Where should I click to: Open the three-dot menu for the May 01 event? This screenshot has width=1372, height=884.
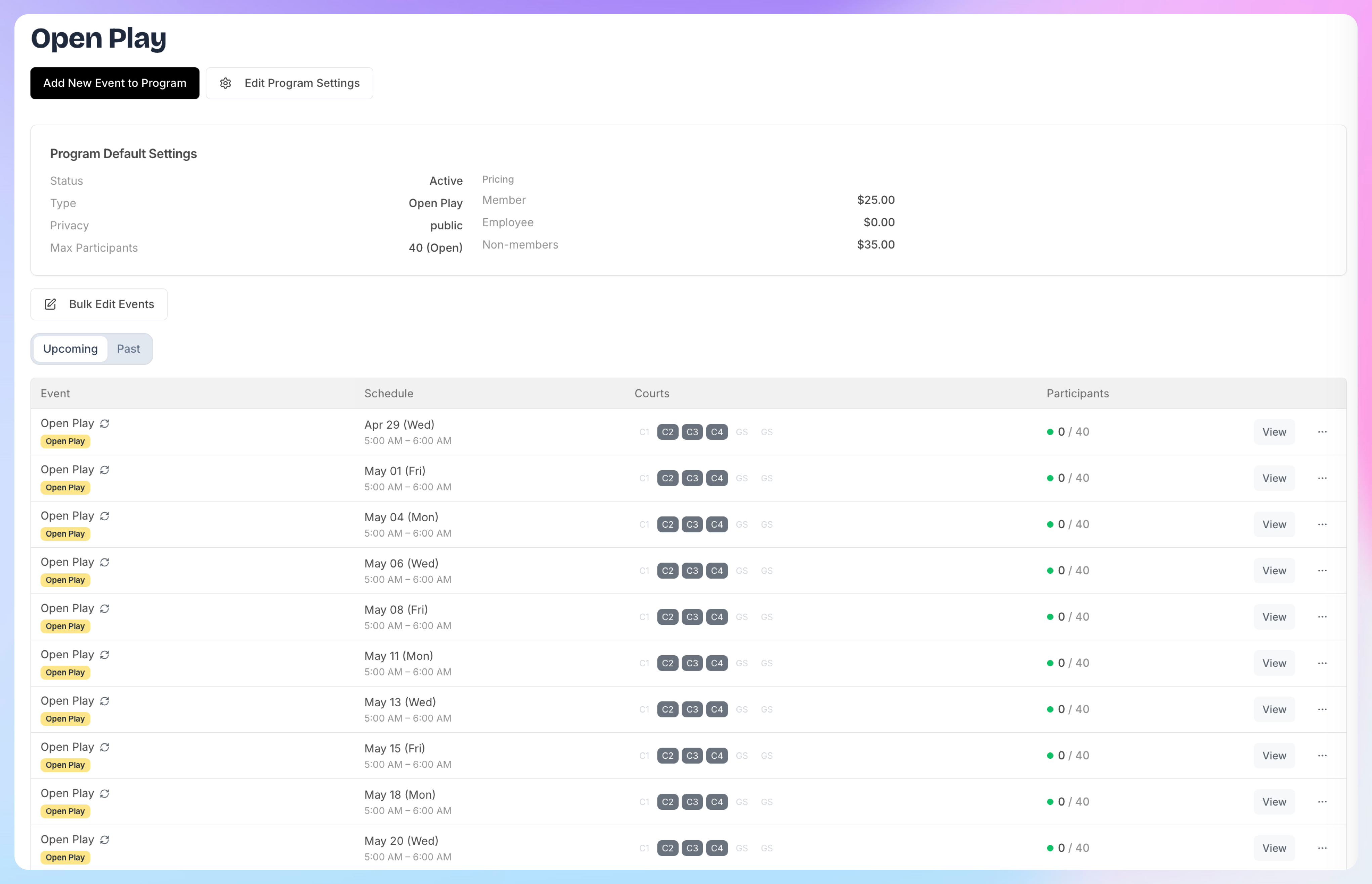click(x=1322, y=478)
